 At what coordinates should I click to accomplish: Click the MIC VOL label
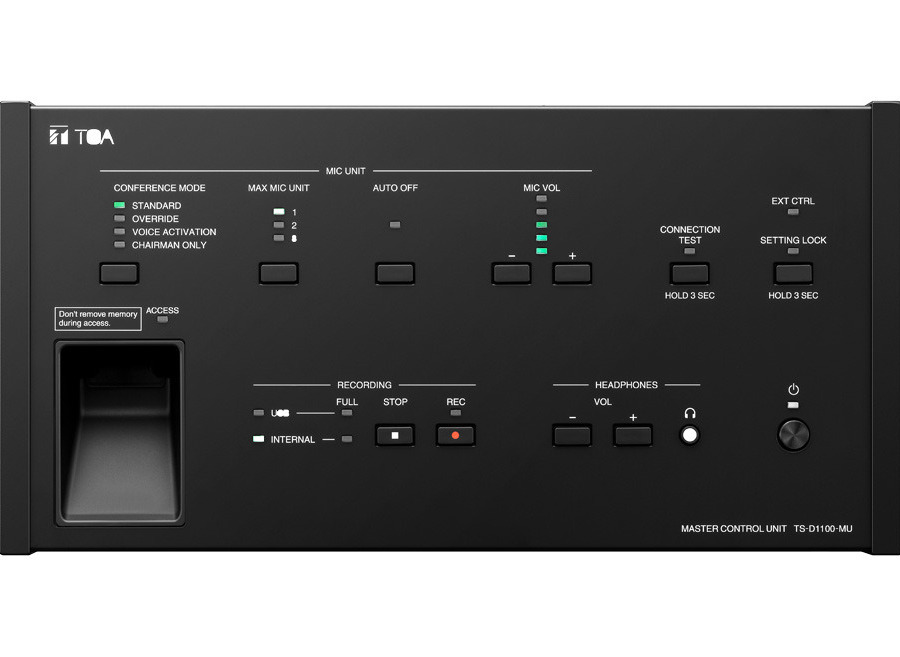542,188
